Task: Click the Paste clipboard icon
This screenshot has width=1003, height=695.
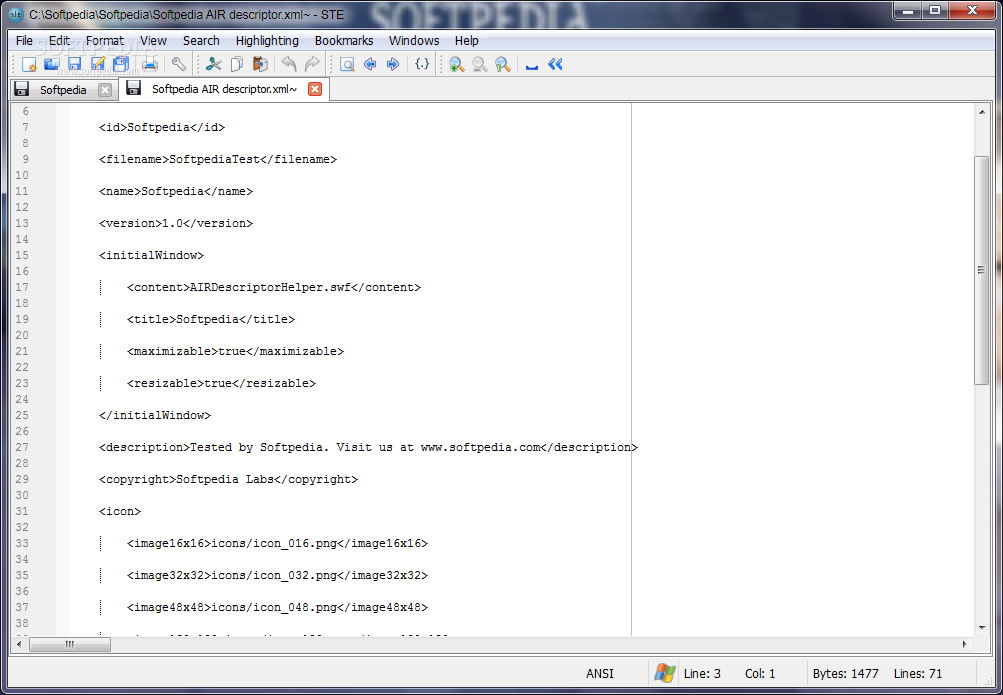Action: tap(260, 64)
